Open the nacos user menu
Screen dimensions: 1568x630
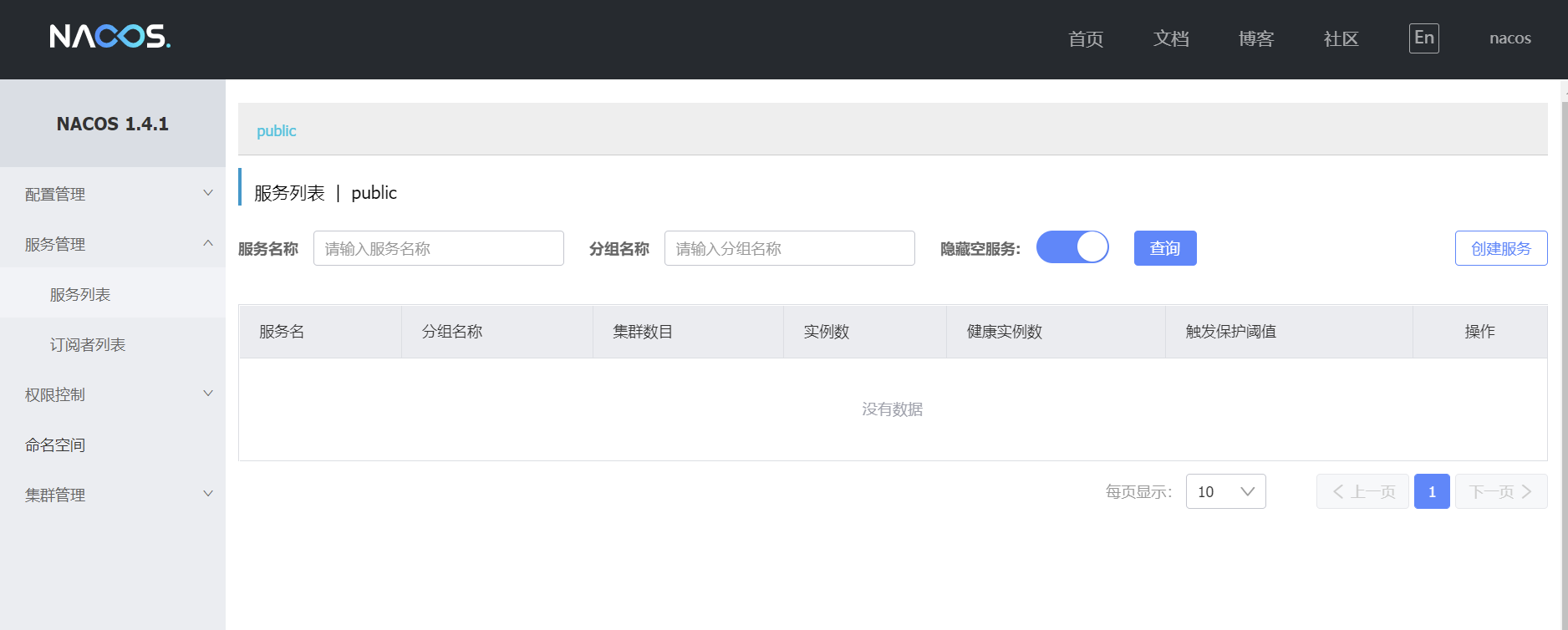coord(1510,38)
